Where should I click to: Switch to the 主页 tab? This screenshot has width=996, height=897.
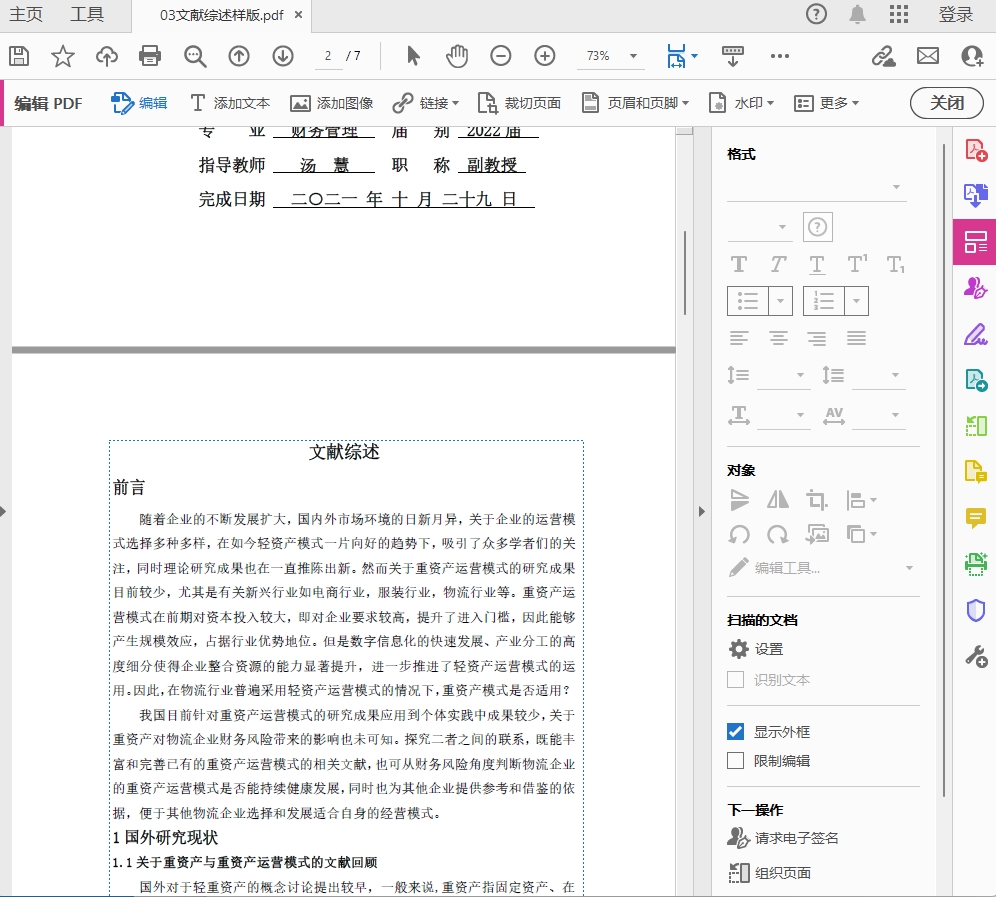coord(26,14)
